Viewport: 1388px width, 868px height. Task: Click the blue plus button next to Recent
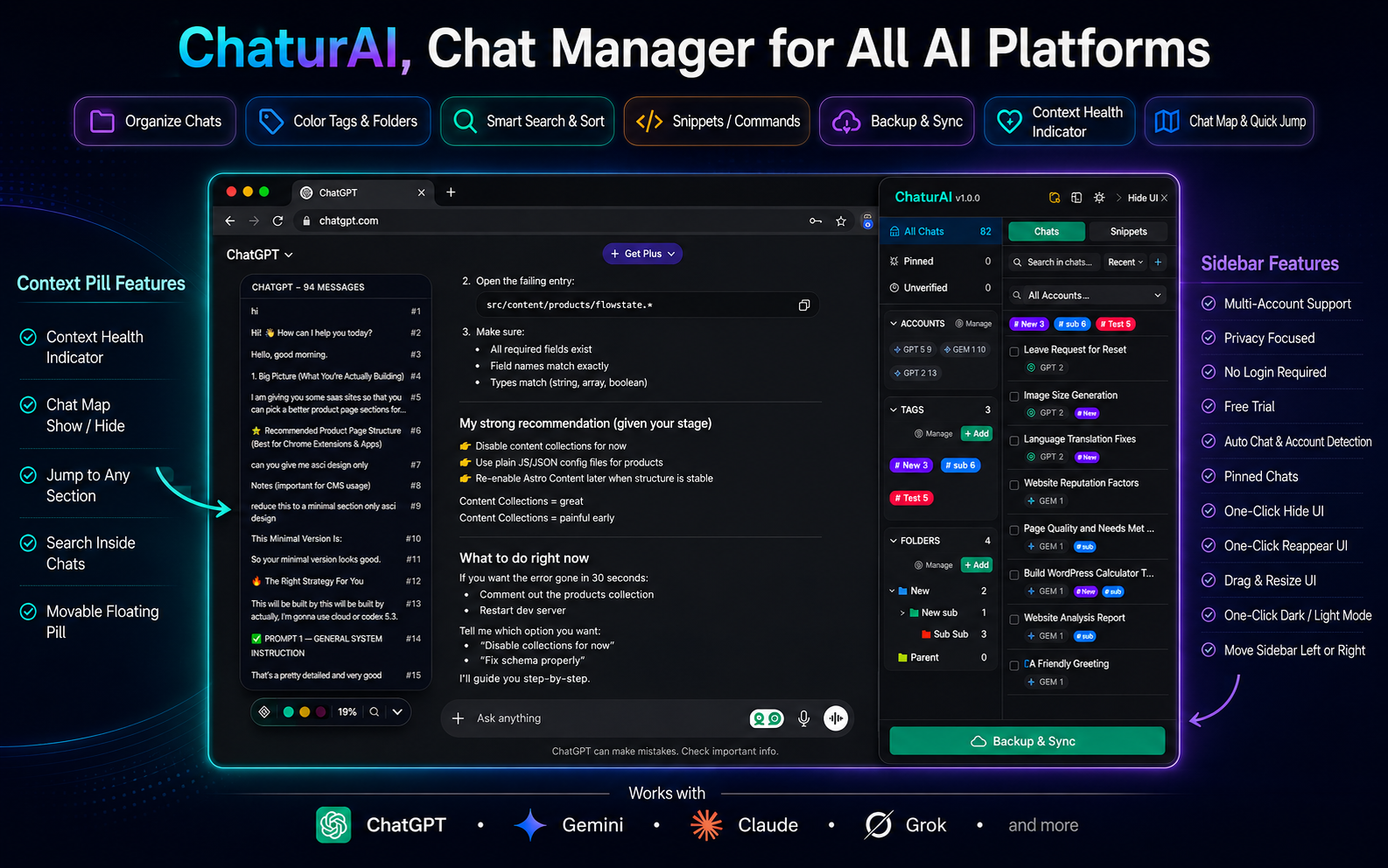1158,262
